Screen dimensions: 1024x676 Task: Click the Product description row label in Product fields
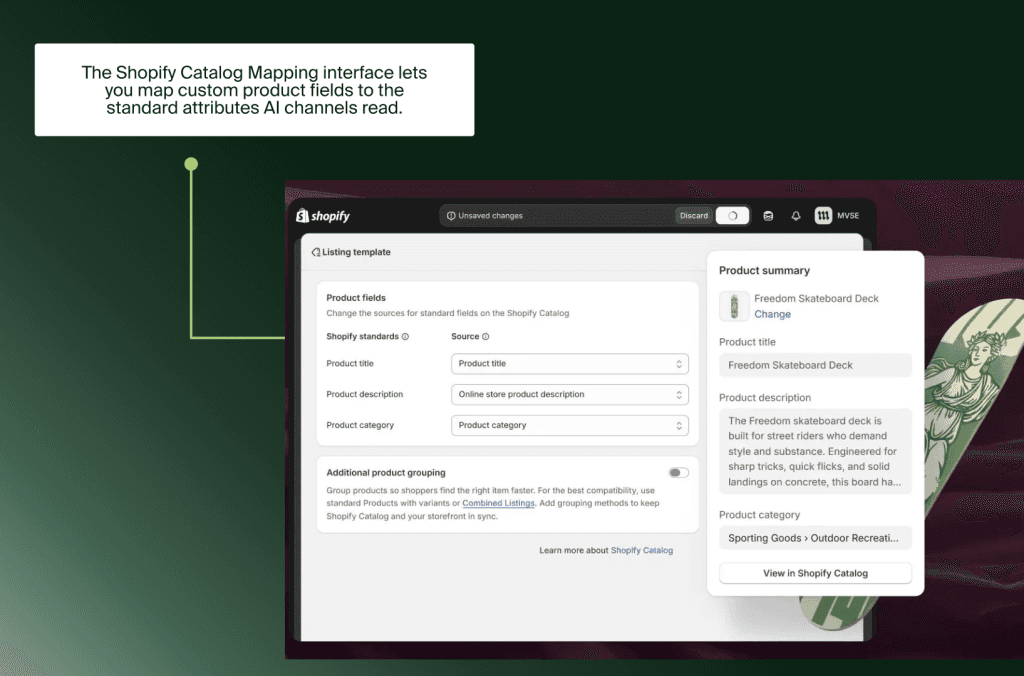[364, 394]
